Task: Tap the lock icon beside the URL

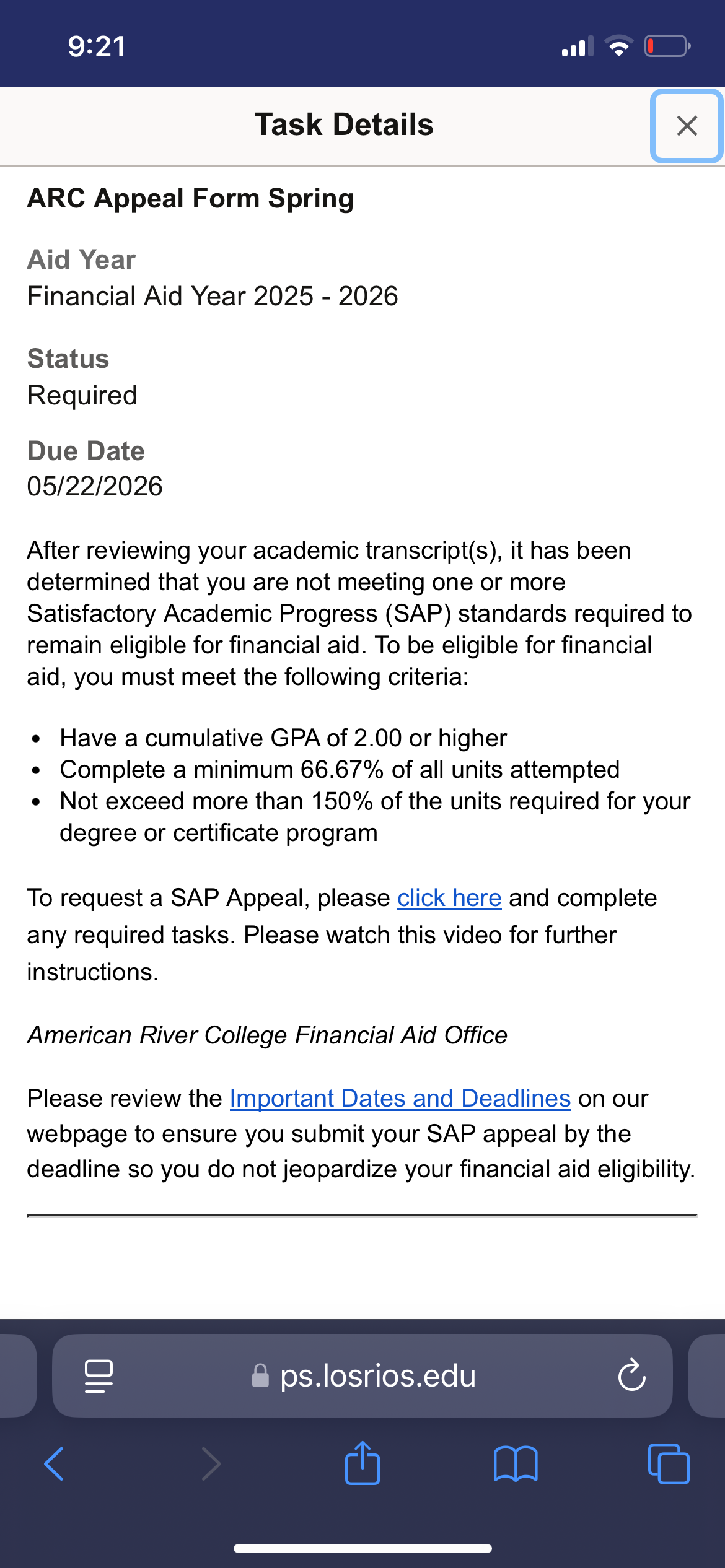Action: 260,1375
